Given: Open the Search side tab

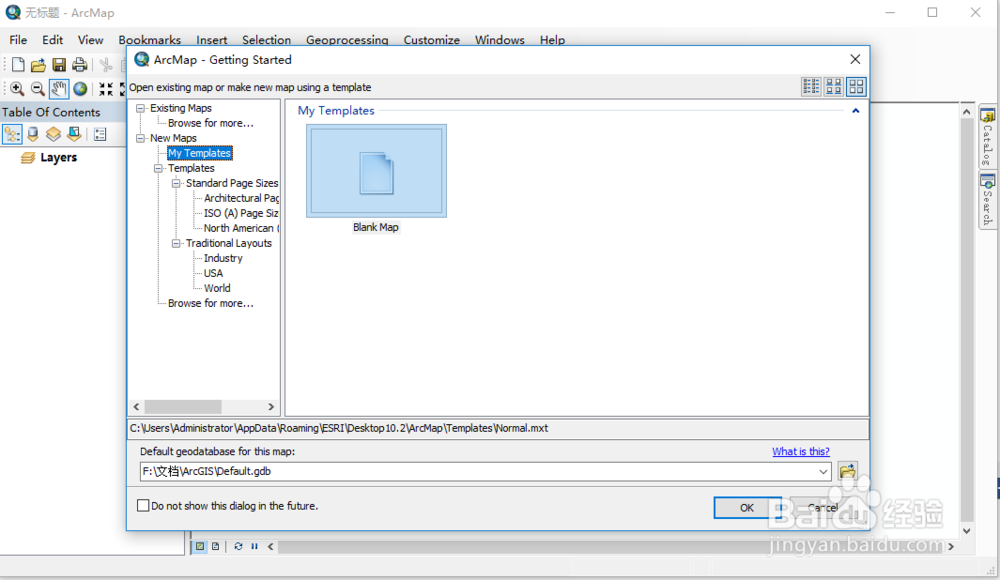Looking at the screenshot, I should pos(987,200).
